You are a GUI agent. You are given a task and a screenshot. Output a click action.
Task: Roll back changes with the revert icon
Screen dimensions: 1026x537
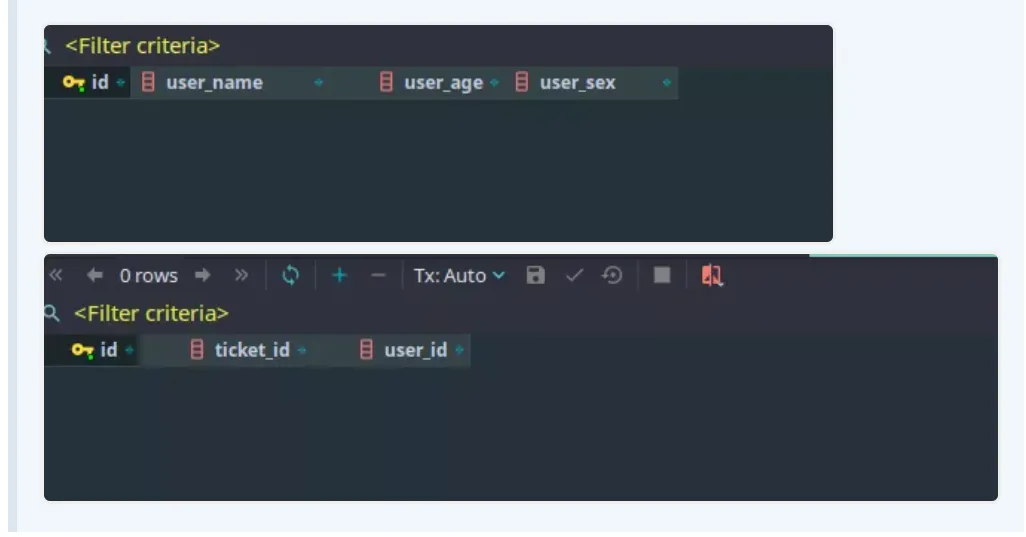coord(612,275)
